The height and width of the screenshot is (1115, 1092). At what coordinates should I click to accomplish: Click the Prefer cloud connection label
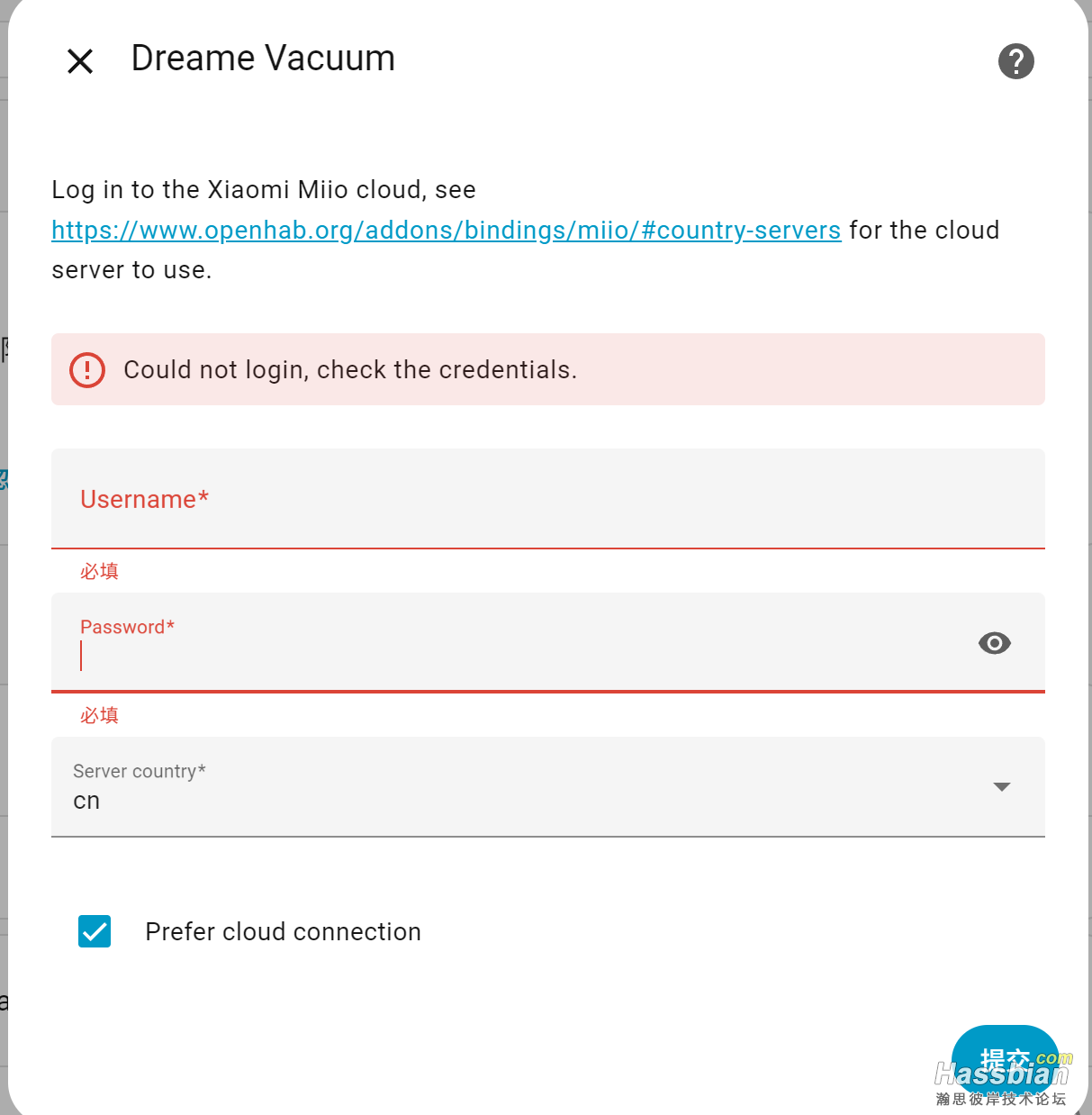point(283,931)
